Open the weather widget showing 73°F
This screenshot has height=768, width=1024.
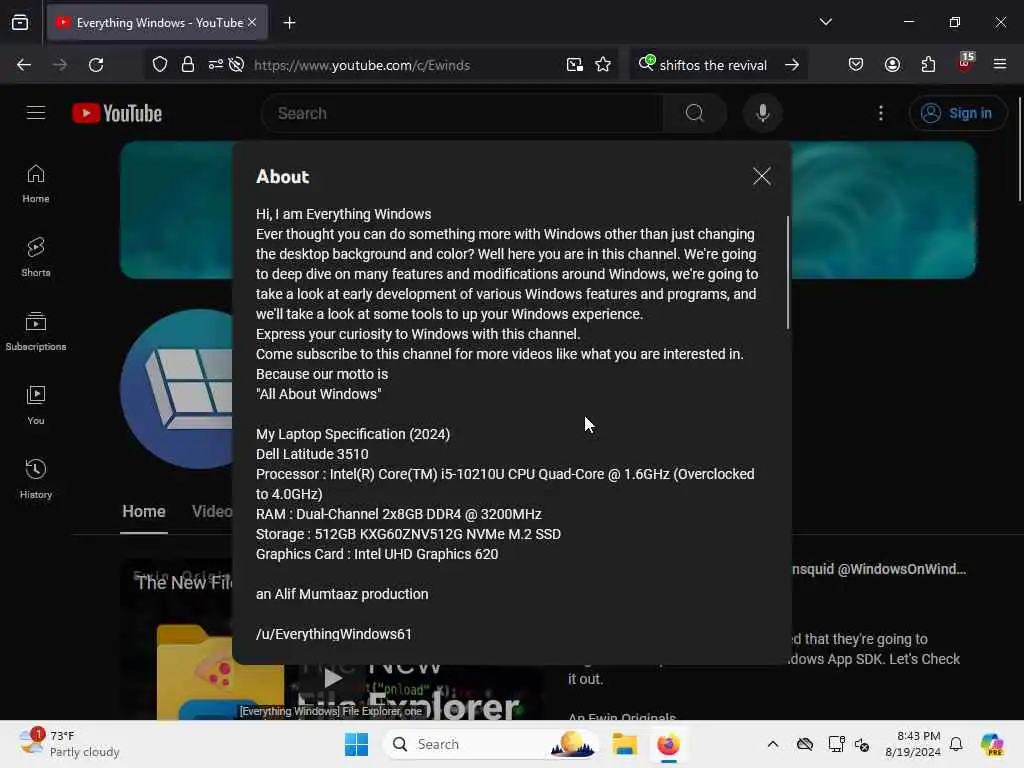pyautogui.click(x=69, y=744)
